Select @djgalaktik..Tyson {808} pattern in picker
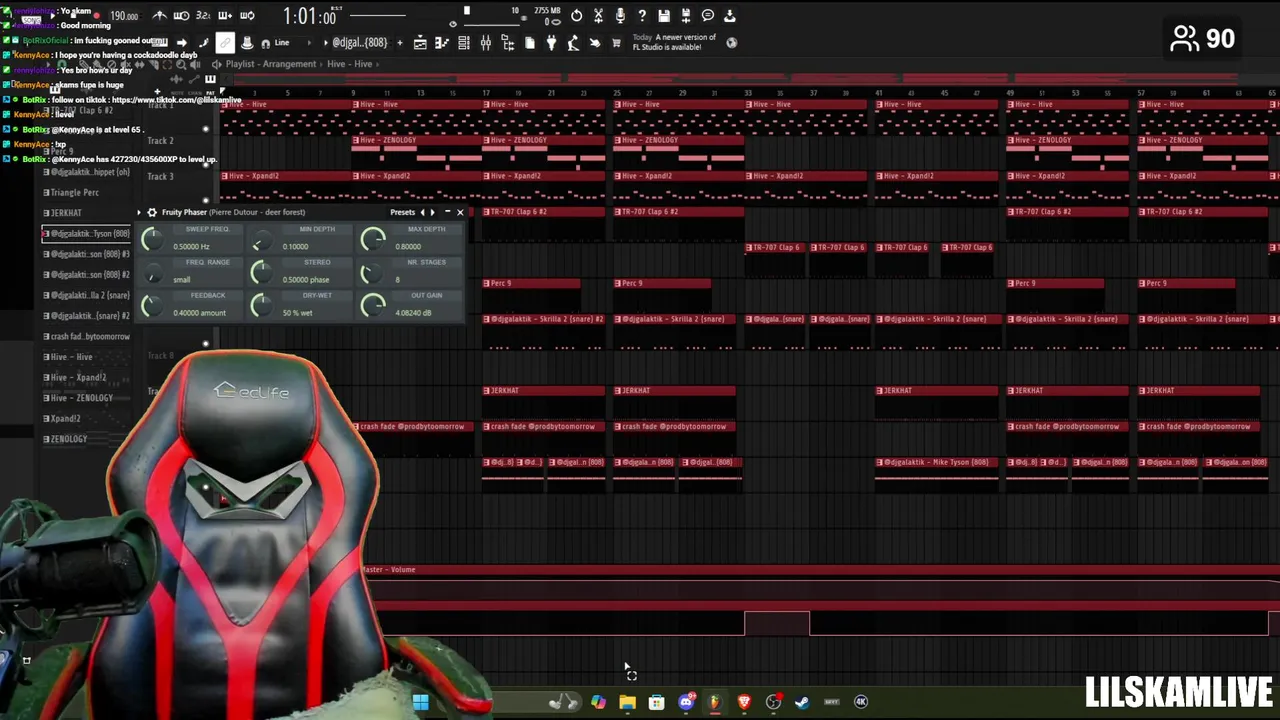The height and width of the screenshot is (720, 1280). click(x=86, y=233)
